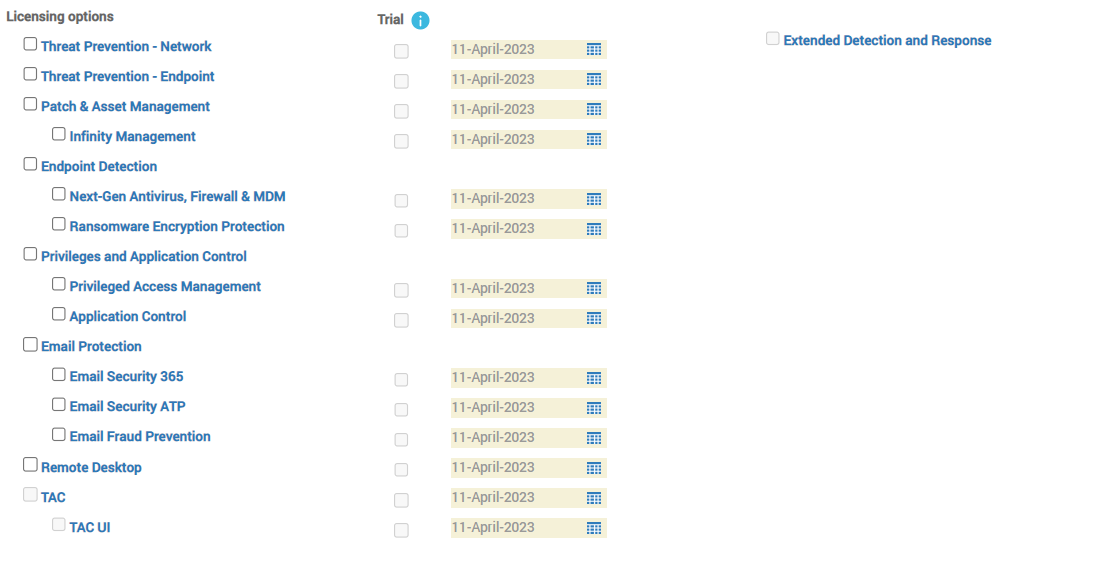This screenshot has height=578, width=1111.
Task: Open calendar picker for Patch & Asset Management
Action: click(x=594, y=110)
